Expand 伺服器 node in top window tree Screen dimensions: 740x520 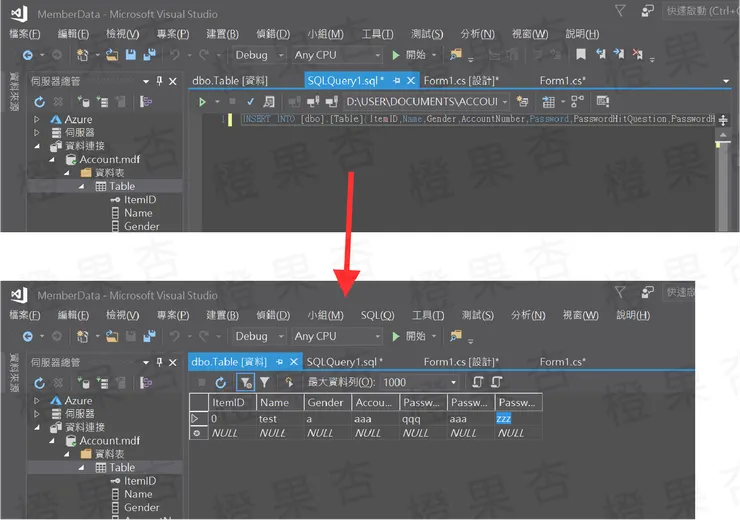pos(37,133)
